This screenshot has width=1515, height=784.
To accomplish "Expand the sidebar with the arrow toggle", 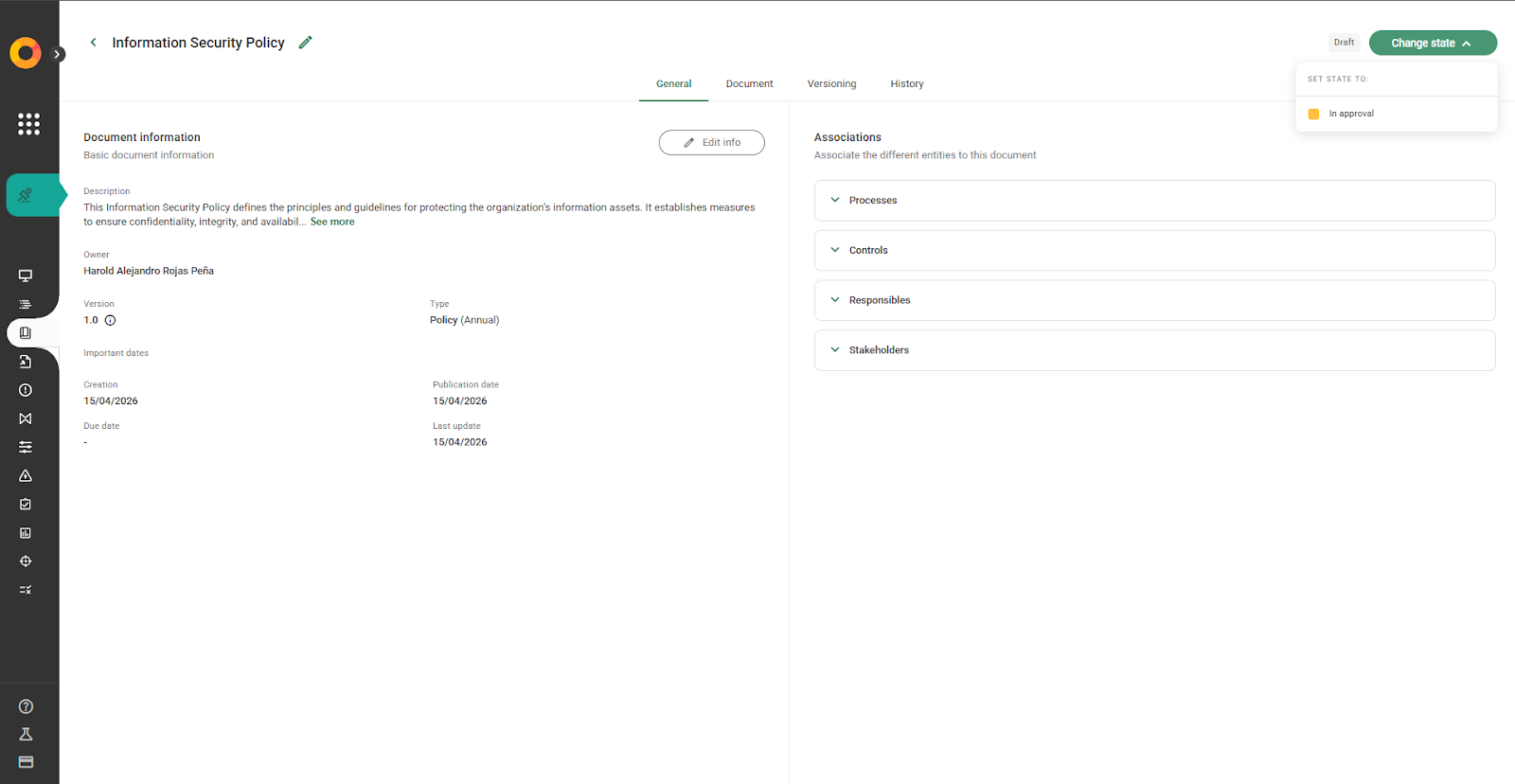I will coord(58,54).
